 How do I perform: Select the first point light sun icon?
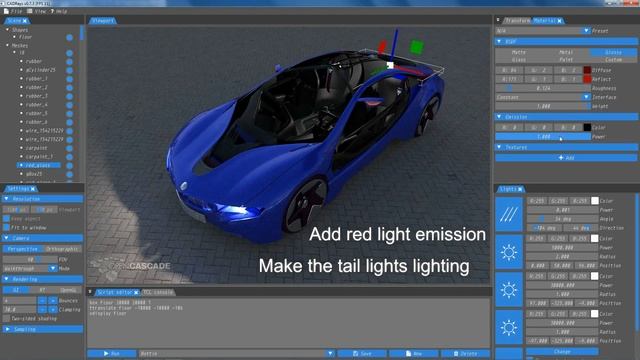point(509,252)
